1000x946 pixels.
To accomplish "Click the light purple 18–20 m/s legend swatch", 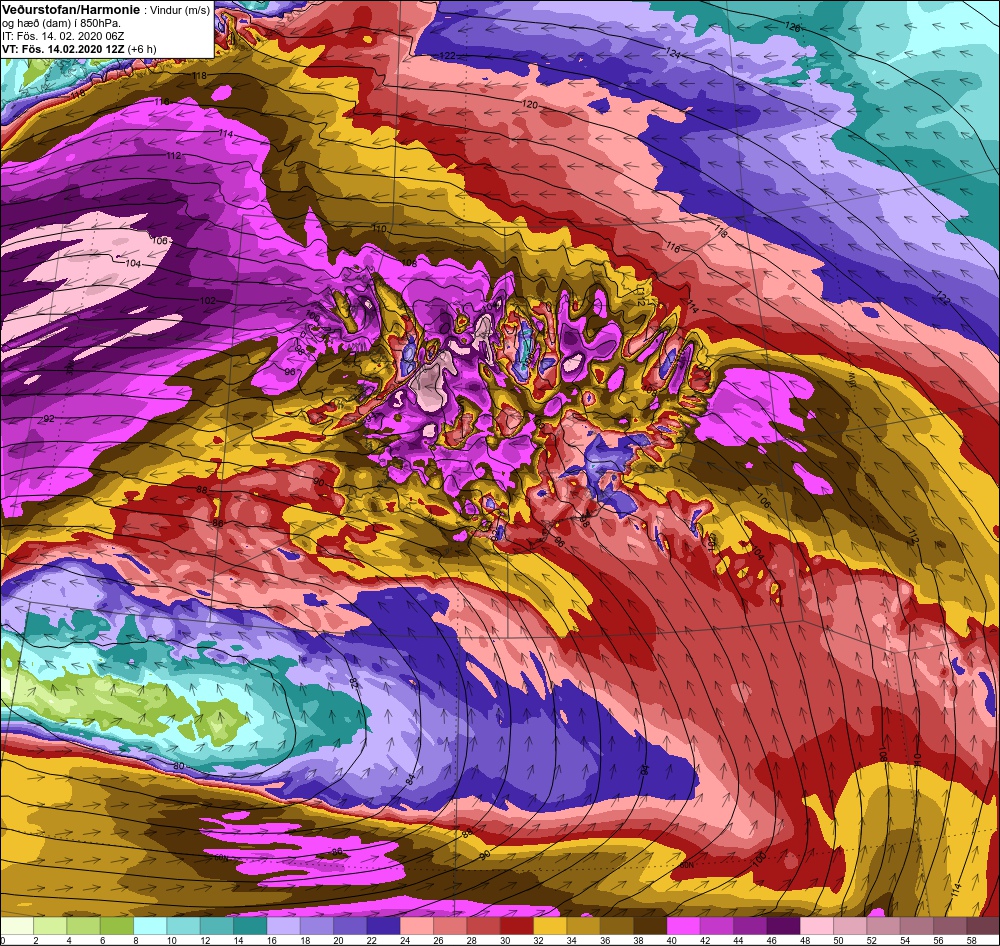I will (316, 925).
